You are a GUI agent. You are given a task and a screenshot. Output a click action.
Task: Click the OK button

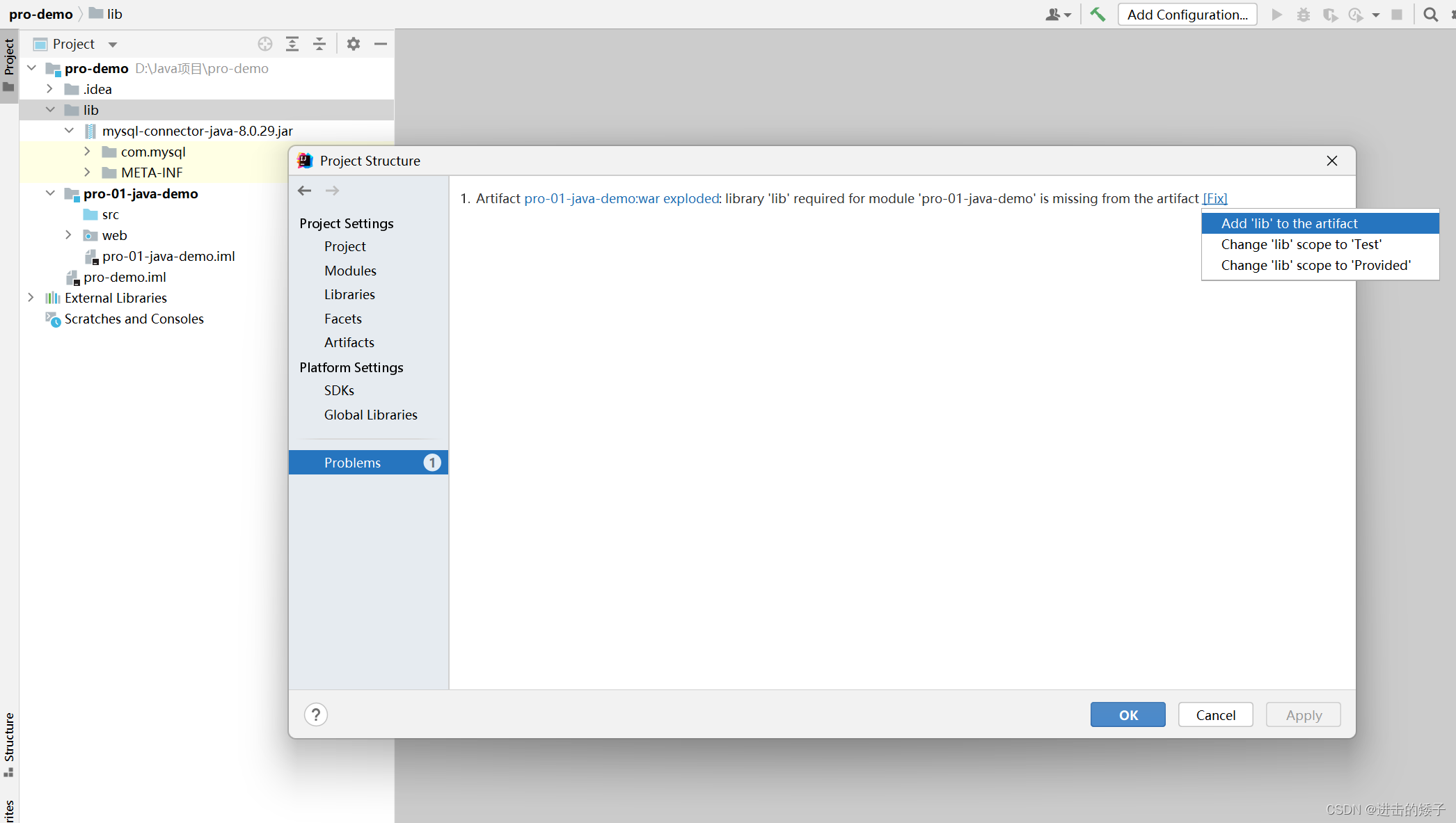1127,714
